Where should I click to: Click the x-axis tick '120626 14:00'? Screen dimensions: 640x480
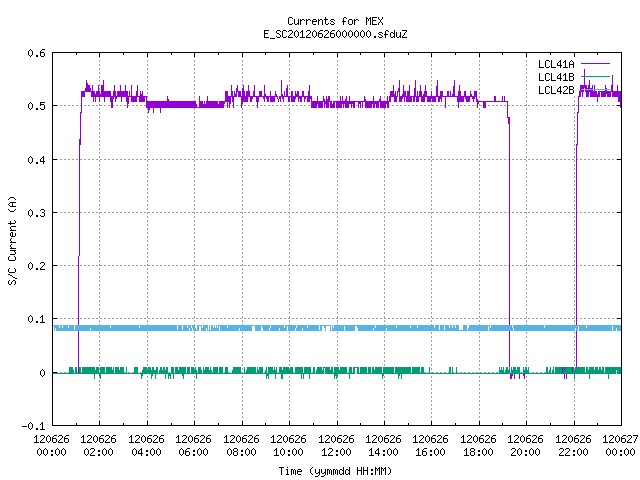(x=383, y=446)
